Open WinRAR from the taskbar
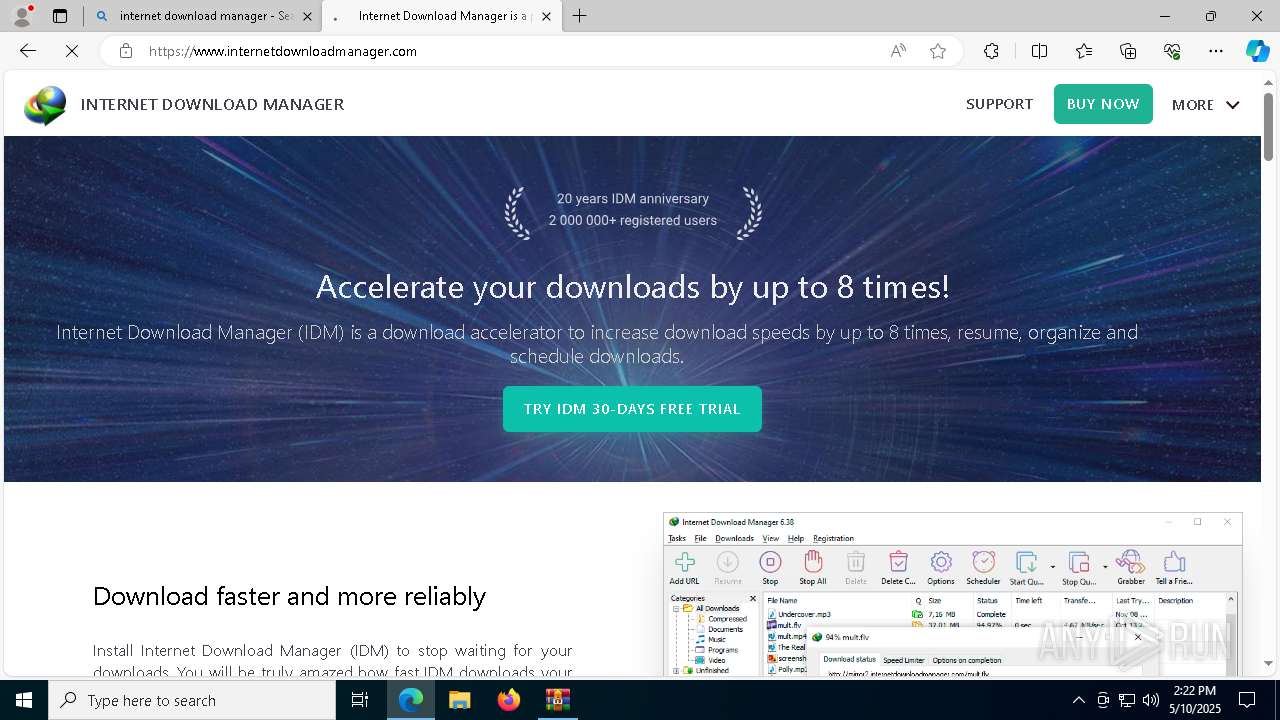This screenshot has height=720, width=1280. tap(557, 700)
